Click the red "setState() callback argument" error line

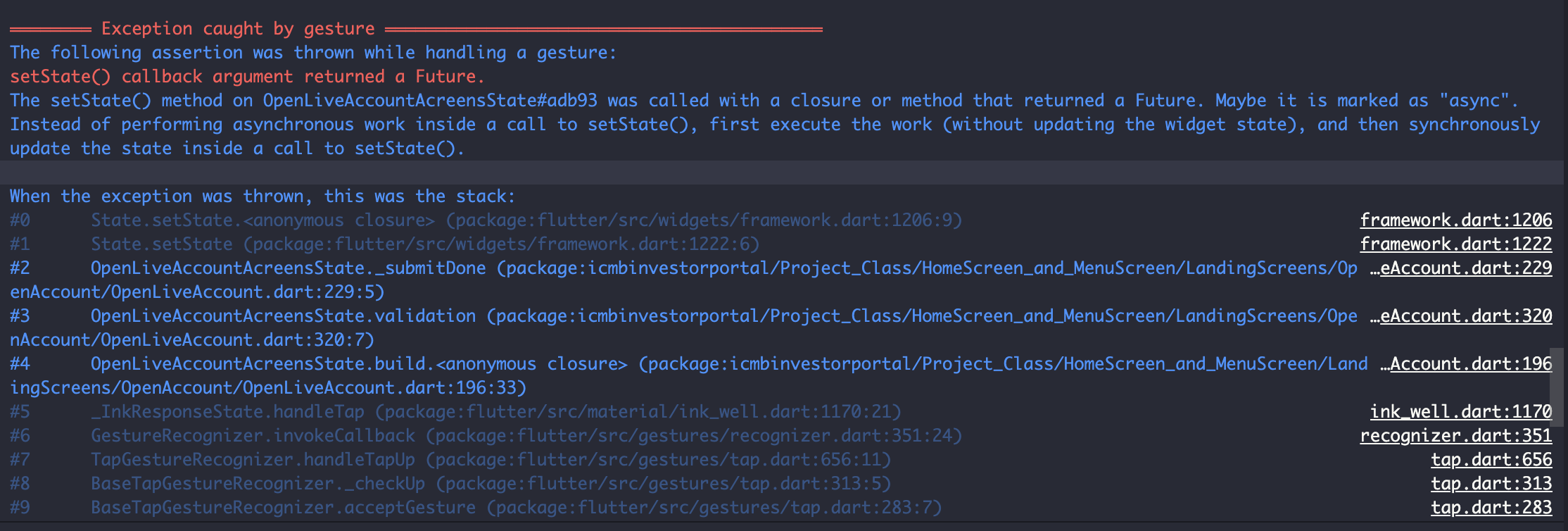[246, 77]
